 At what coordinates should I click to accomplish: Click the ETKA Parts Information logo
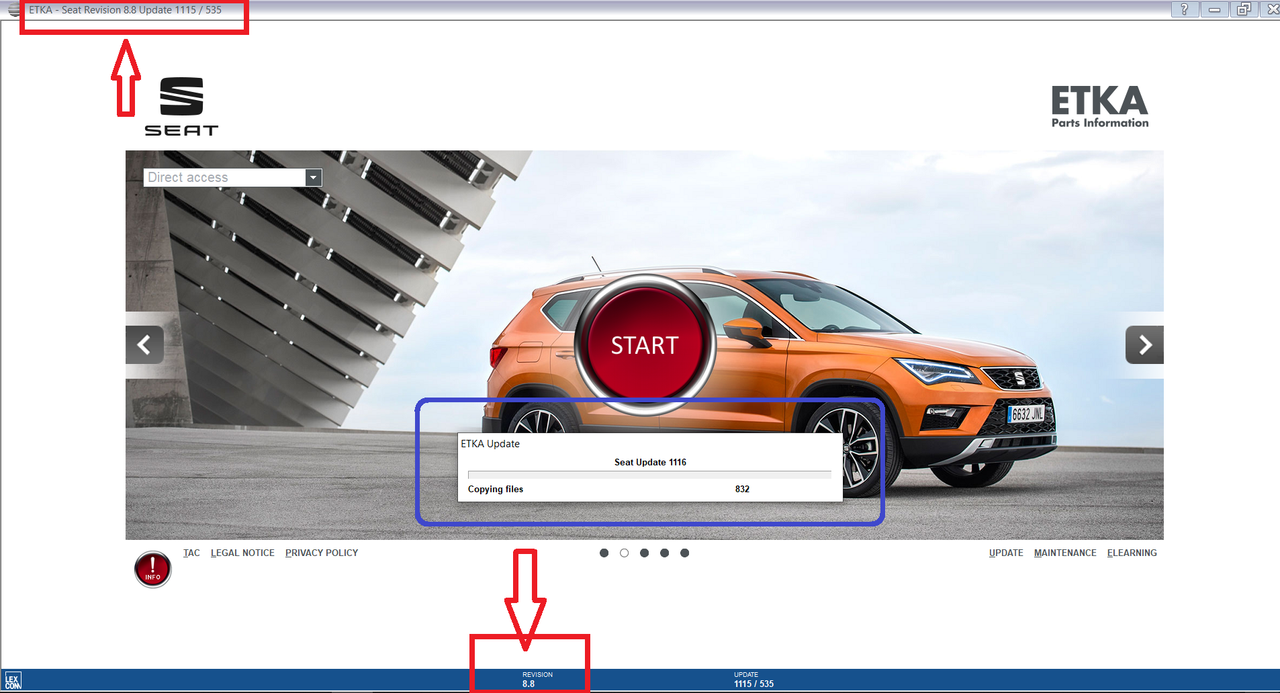pos(1099,107)
